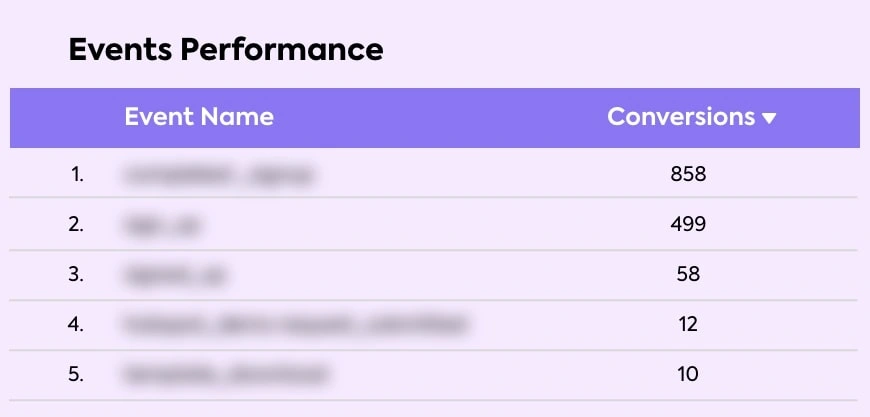Click the blurred event name in row 2
The height and width of the screenshot is (417, 870).
(162, 225)
